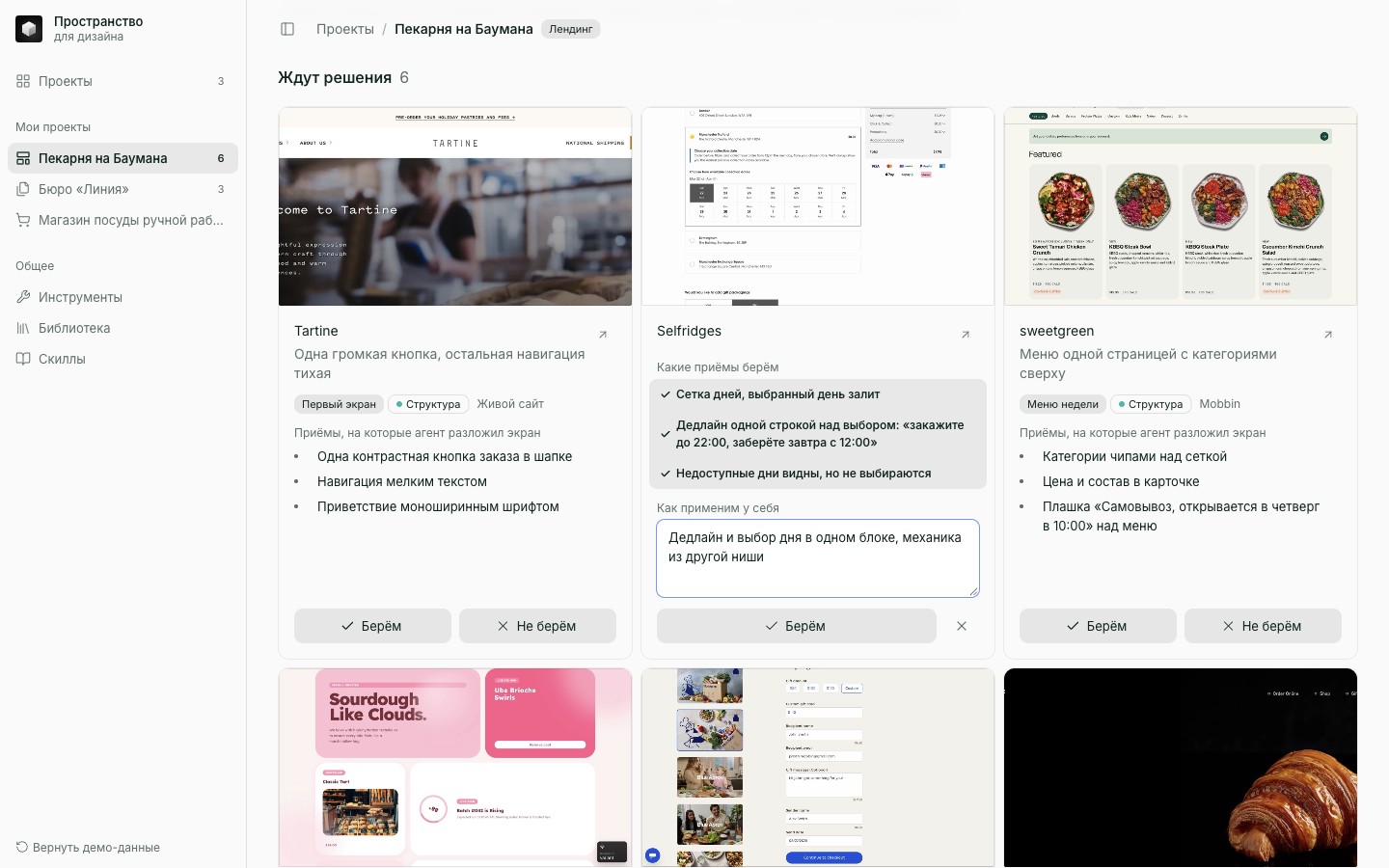Click the Tartine card title
The height and width of the screenshot is (868, 1389).
coord(316,331)
